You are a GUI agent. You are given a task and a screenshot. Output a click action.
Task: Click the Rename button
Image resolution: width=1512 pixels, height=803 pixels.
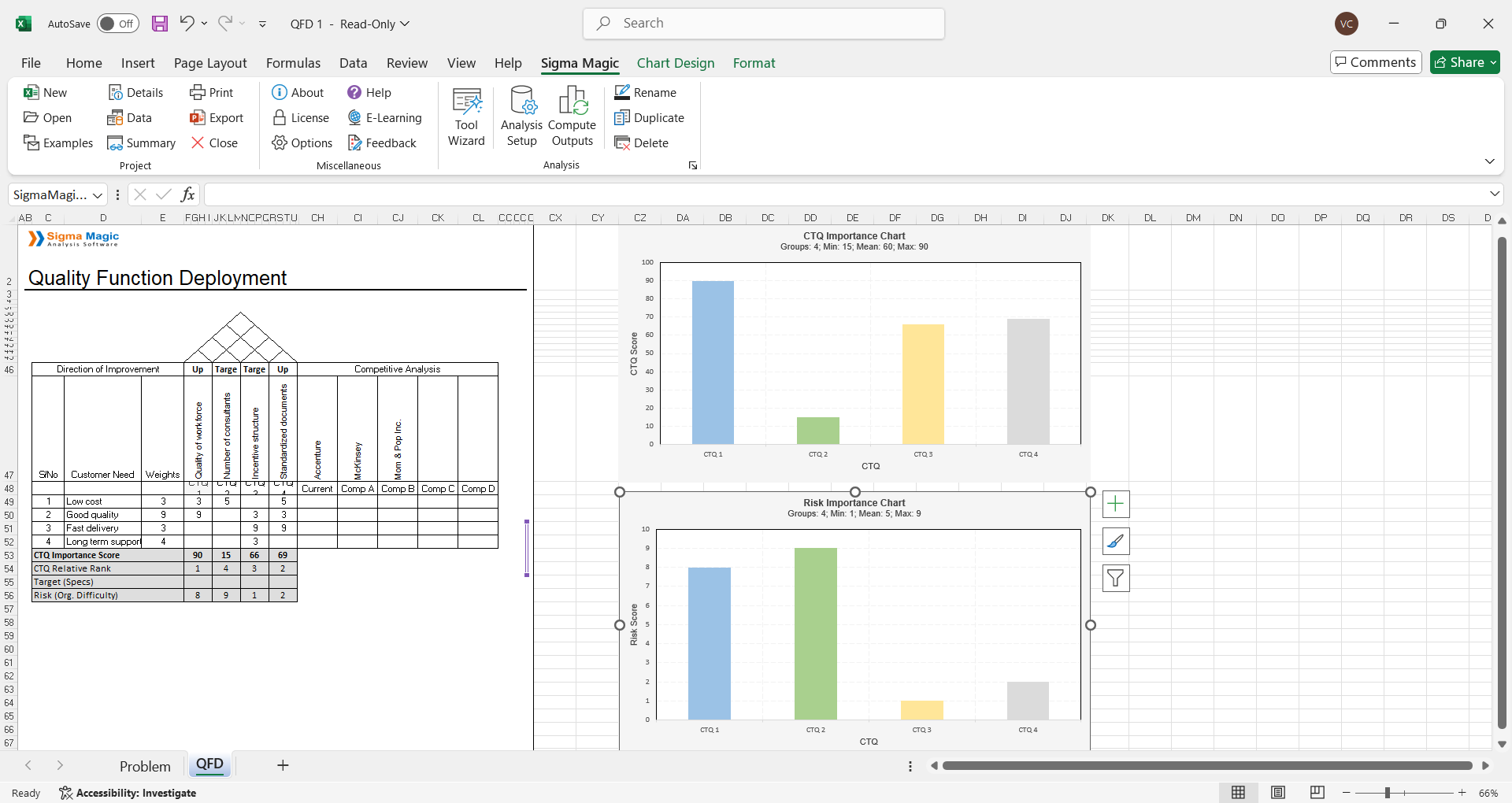tap(645, 93)
